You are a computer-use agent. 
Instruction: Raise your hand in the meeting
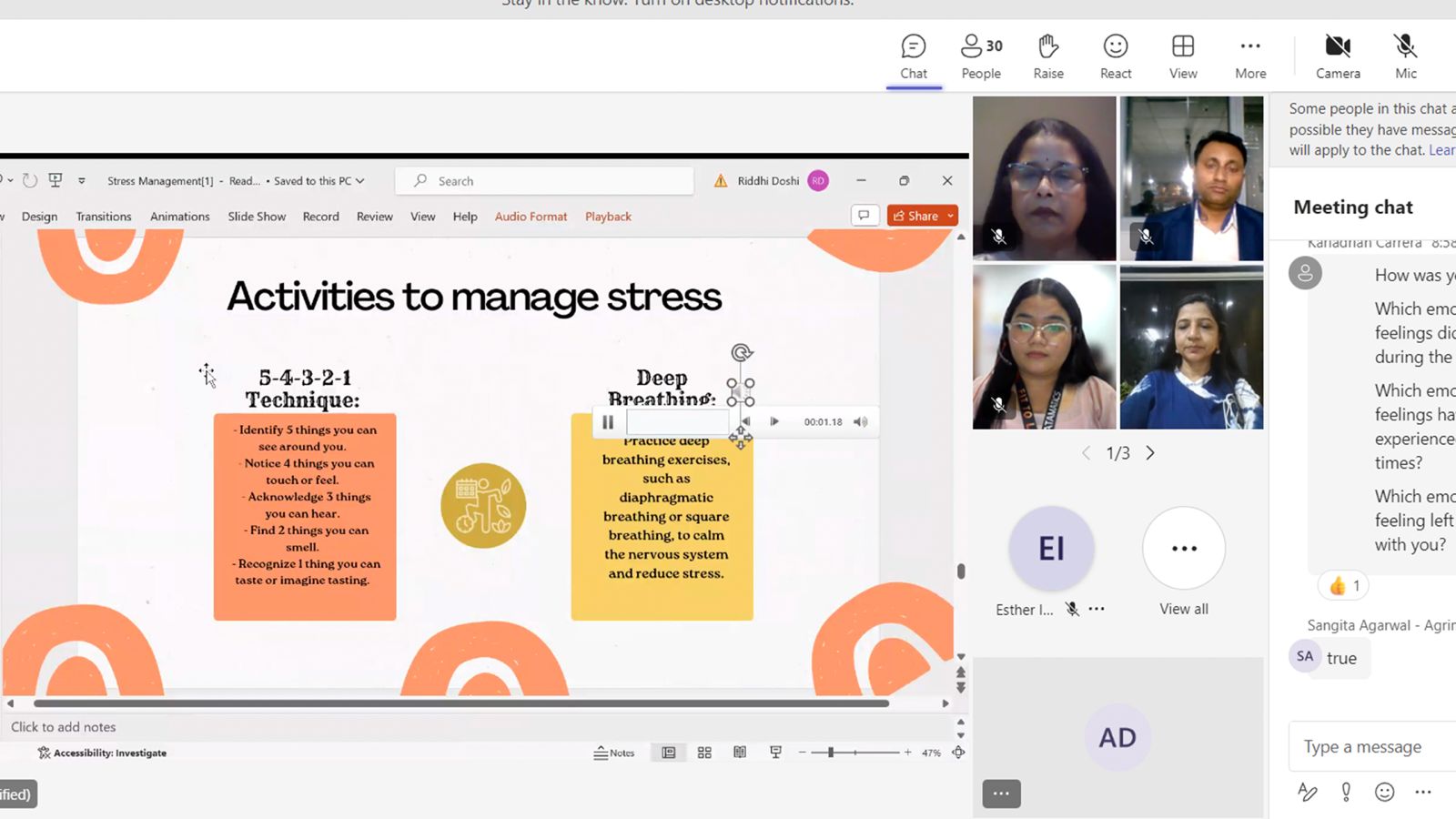coord(1047,56)
